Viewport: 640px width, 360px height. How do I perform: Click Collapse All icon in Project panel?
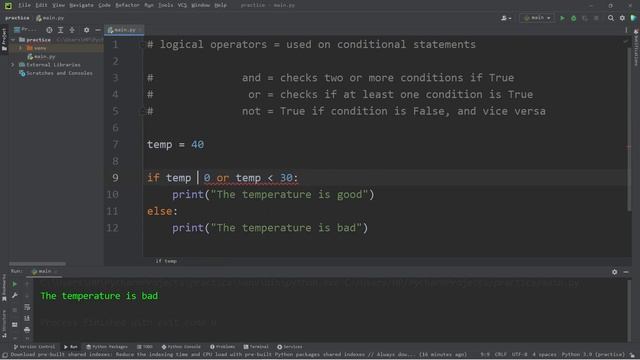click(x=72, y=30)
